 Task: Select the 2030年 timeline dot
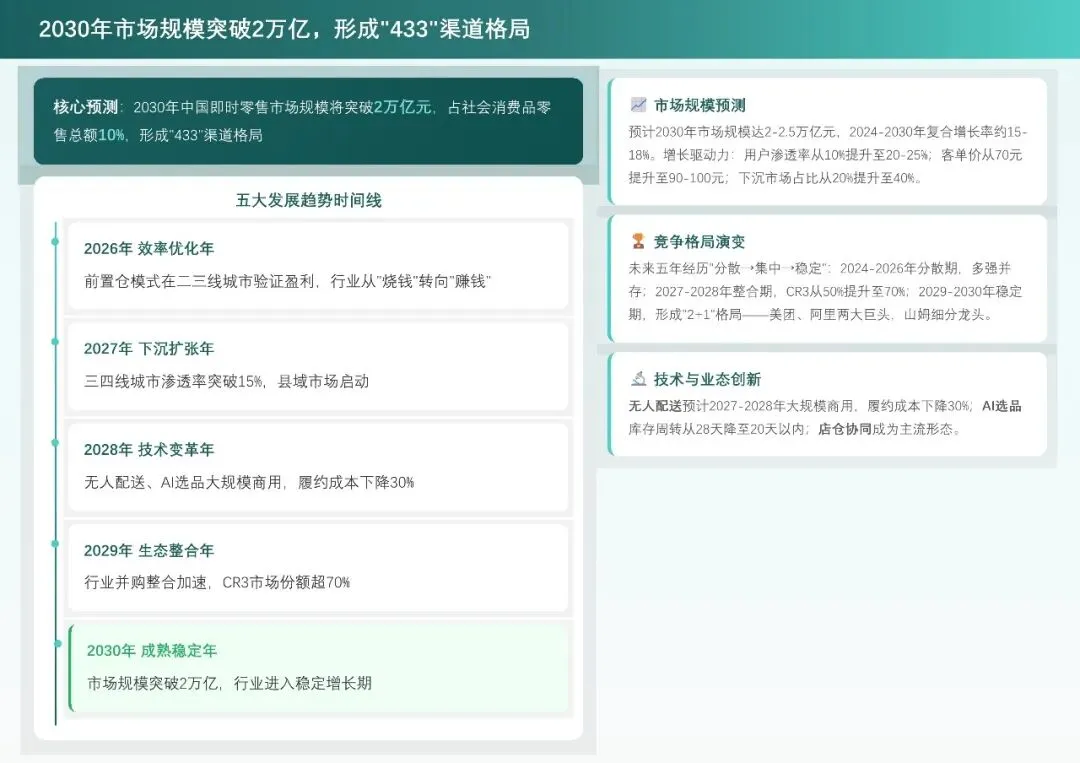(58, 644)
